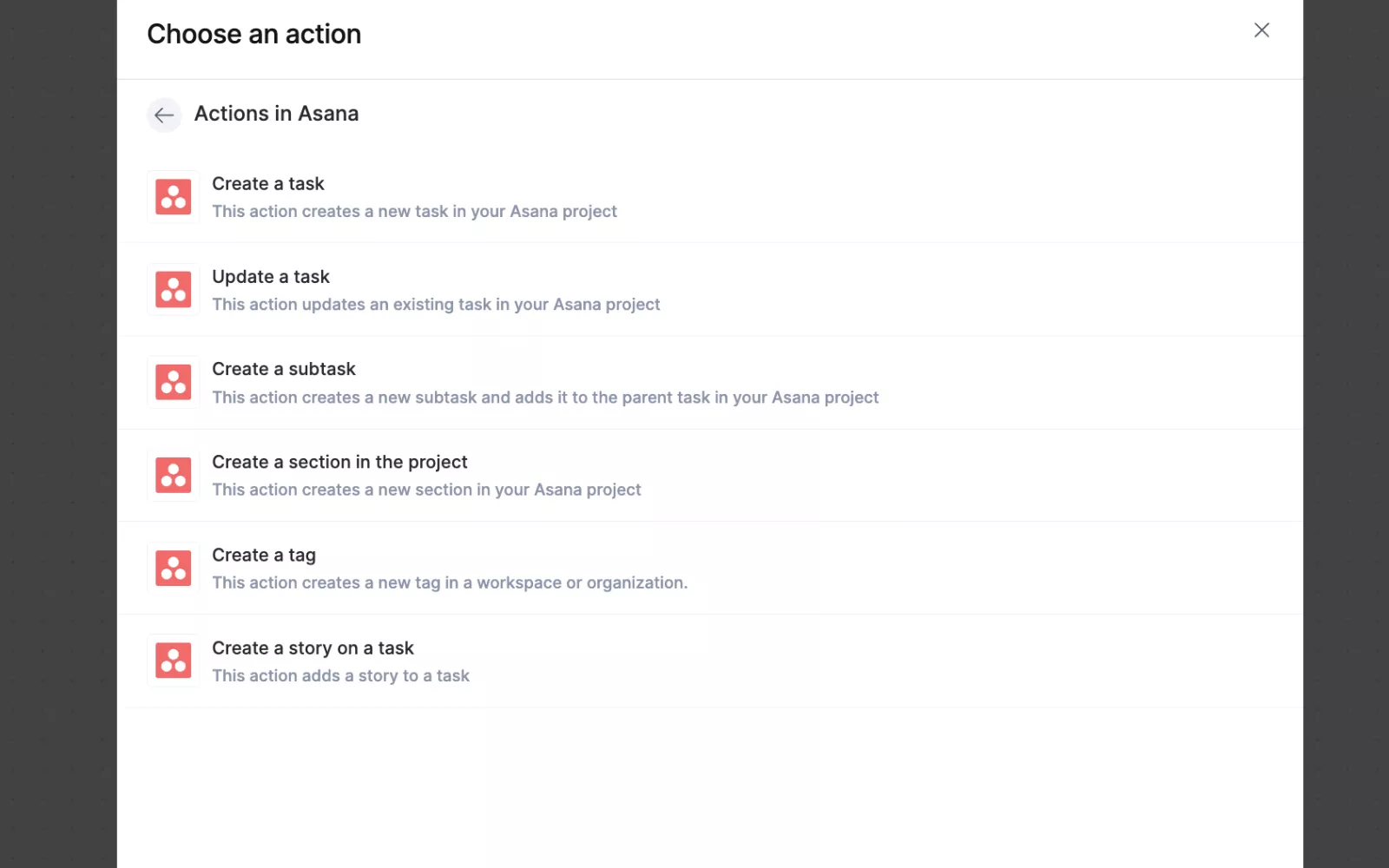This screenshot has height=868, width=1389.
Task: Close the Choose an action dialog
Action: click(x=1261, y=30)
